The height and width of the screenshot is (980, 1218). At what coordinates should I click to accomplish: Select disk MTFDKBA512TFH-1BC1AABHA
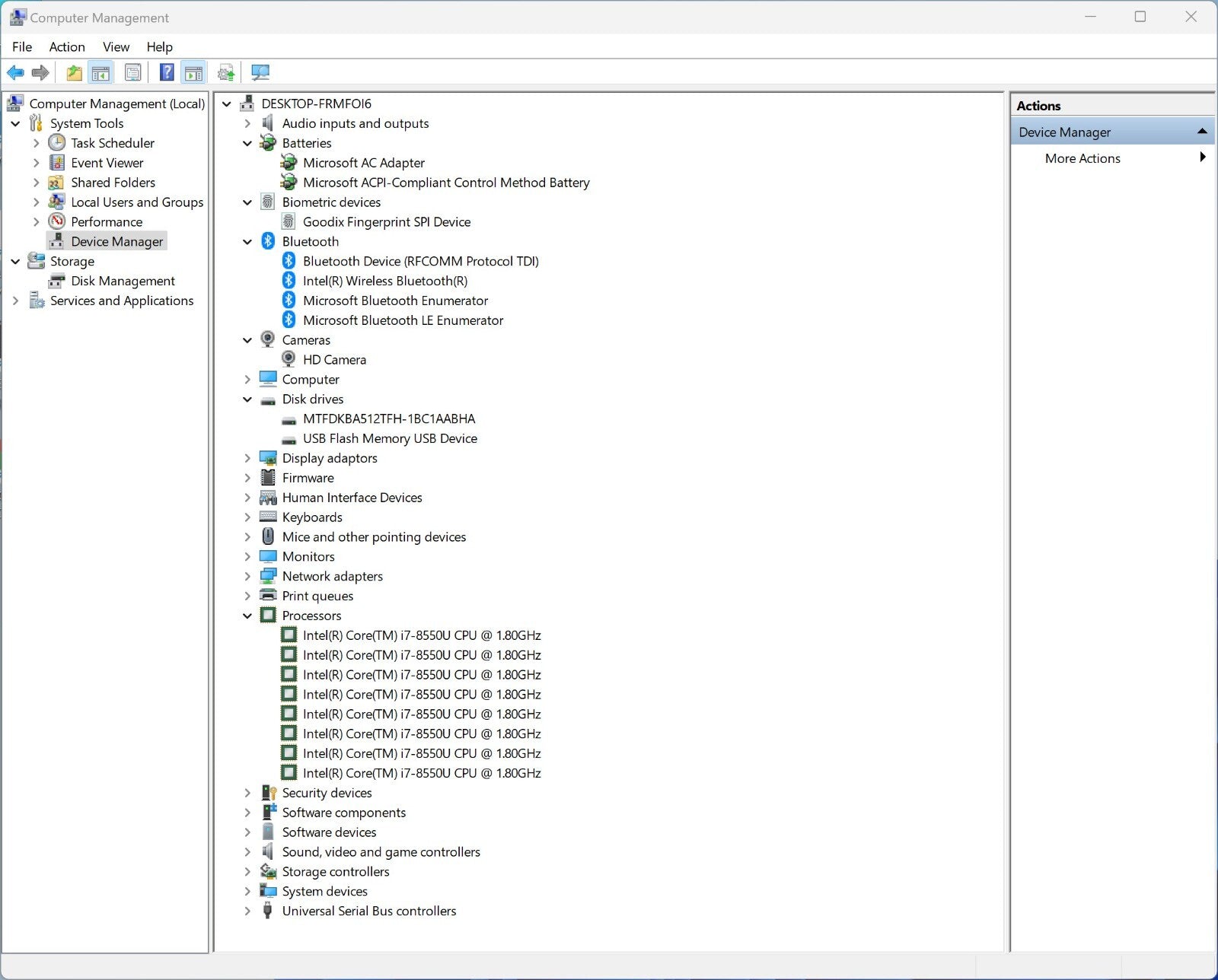tap(389, 418)
